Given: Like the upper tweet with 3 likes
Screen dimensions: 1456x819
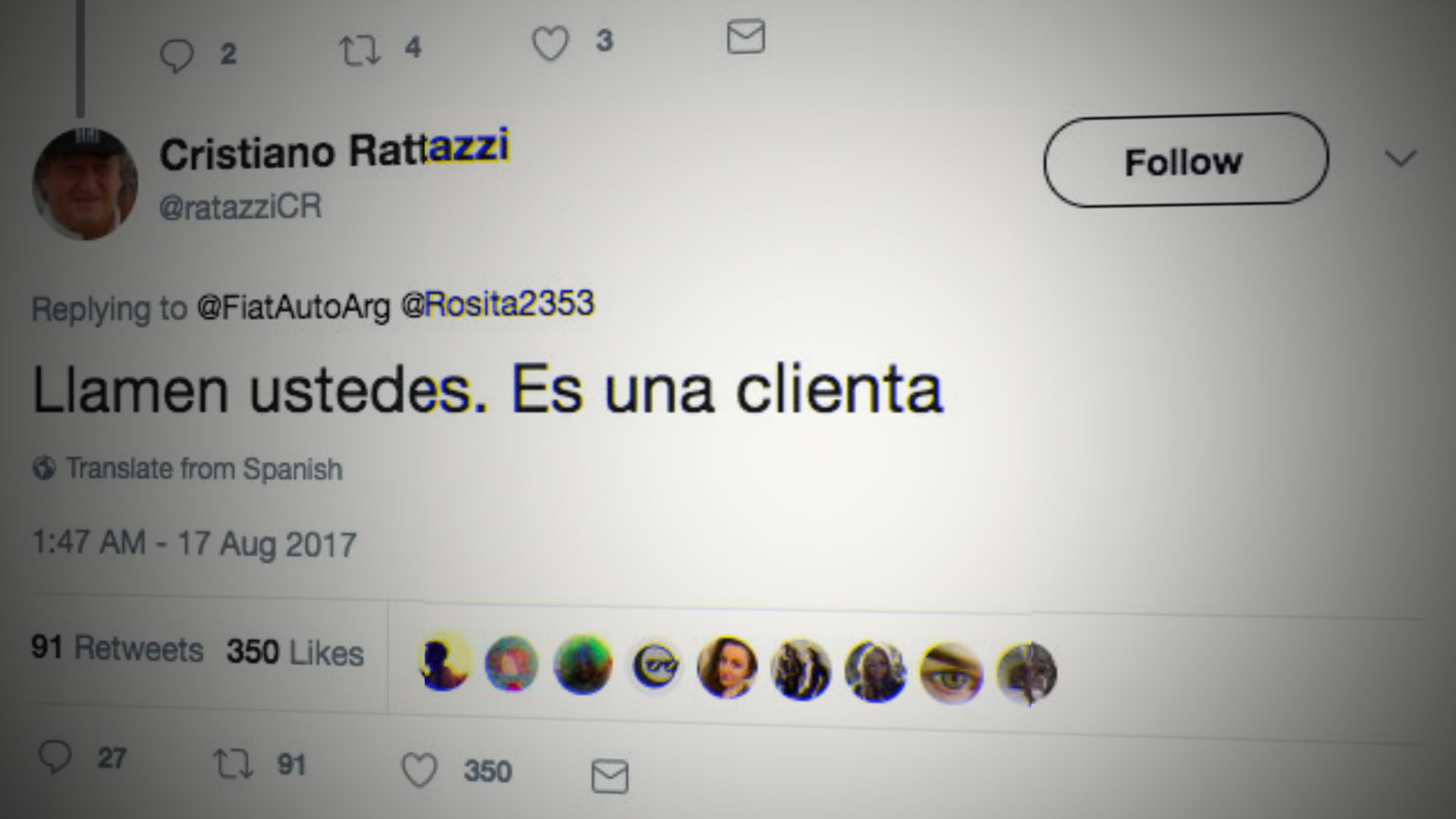Looking at the screenshot, I should coord(550,43).
